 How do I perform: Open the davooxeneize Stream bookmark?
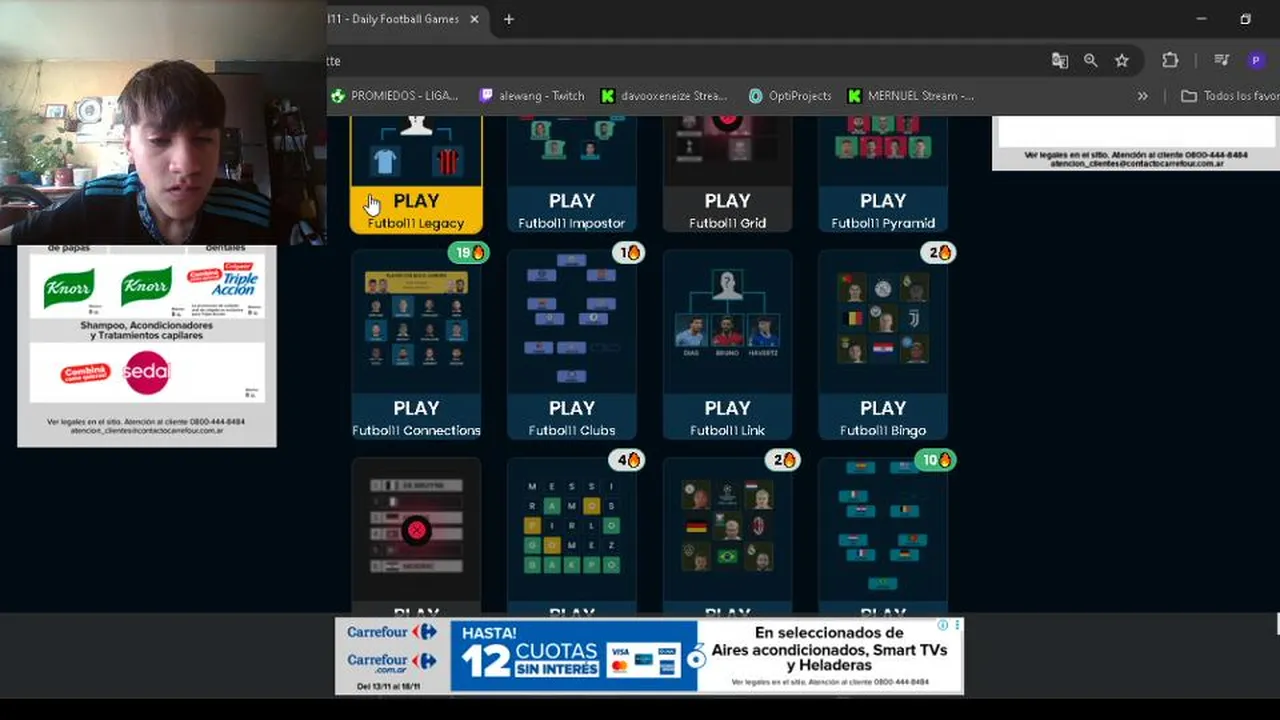point(664,96)
